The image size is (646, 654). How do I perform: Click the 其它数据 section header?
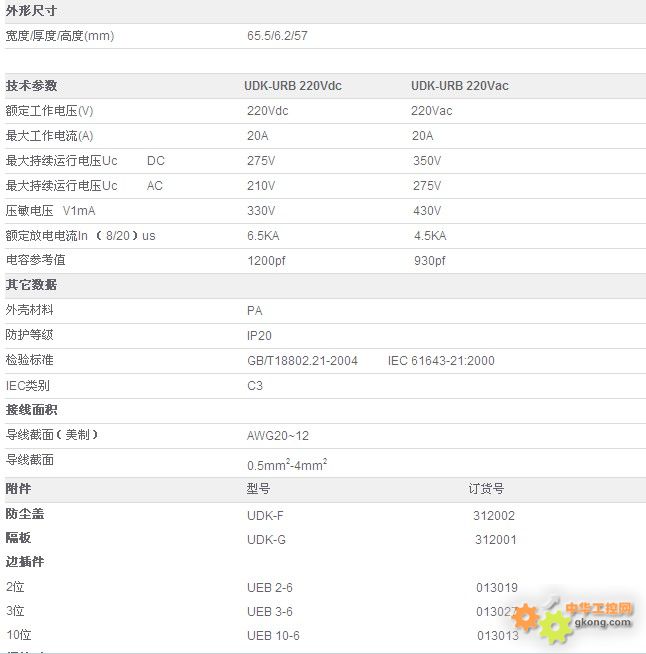31,285
